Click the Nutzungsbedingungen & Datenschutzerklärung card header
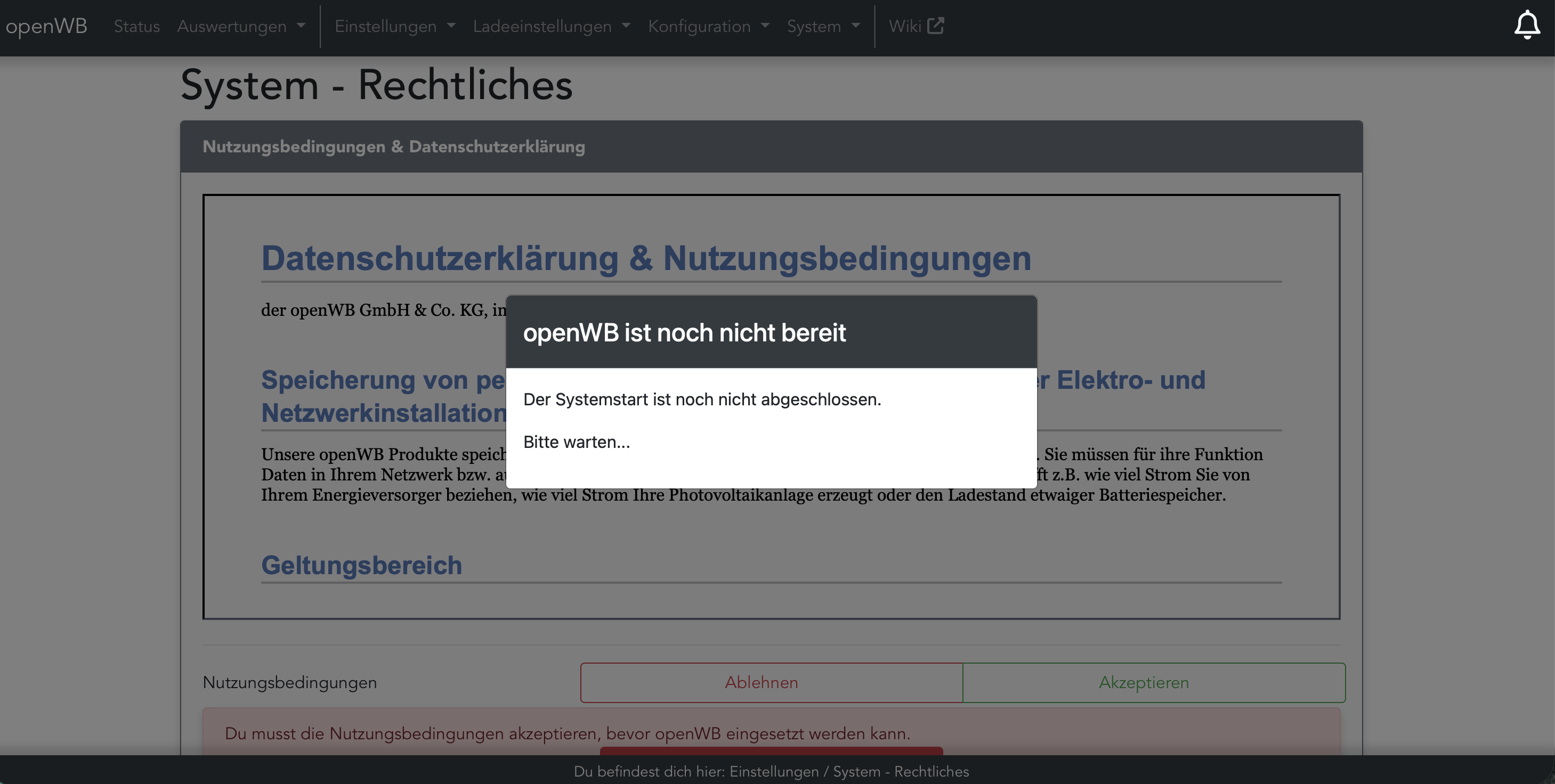Image resolution: width=1555 pixels, height=784 pixels. click(x=394, y=146)
